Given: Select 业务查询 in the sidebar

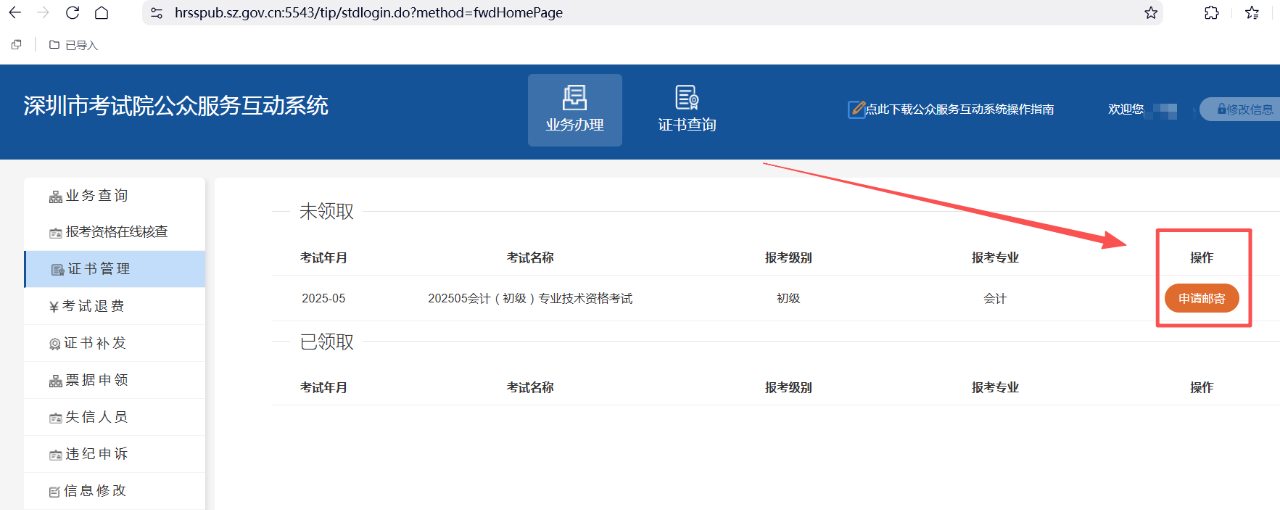Looking at the screenshot, I should click(97, 196).
